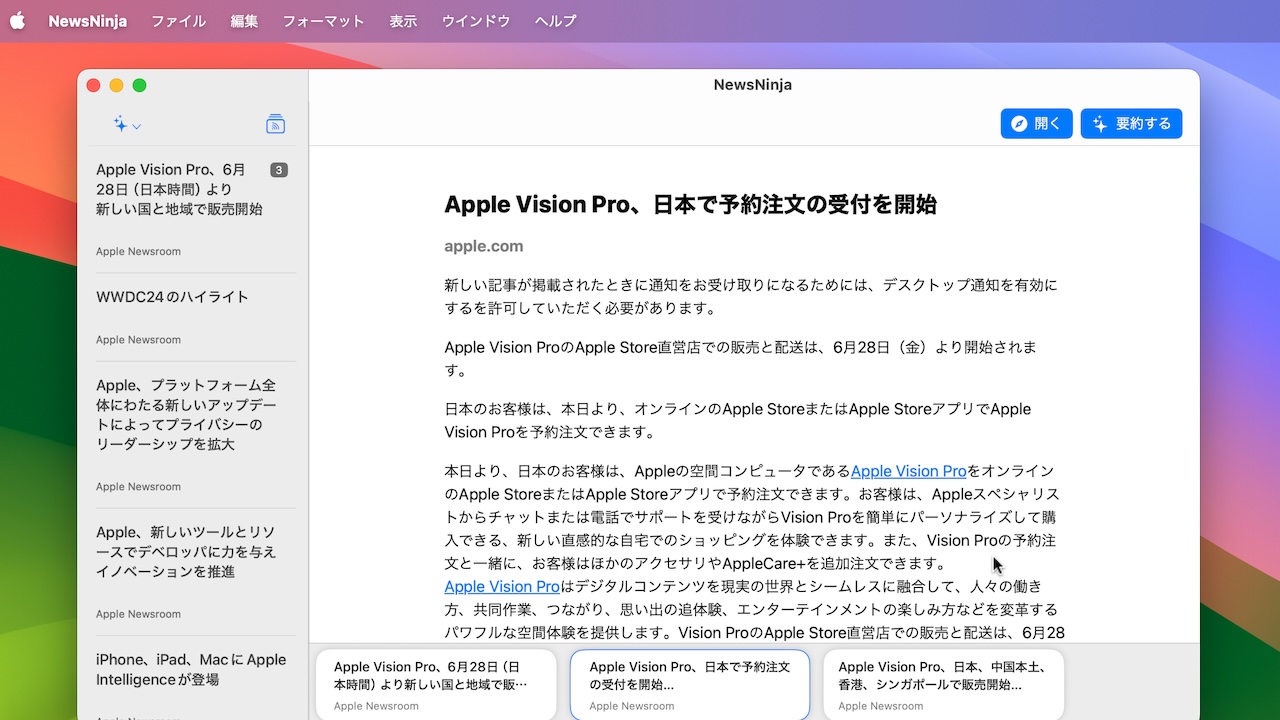
Task: Open the ファイル menu
Action: point(179,21)
